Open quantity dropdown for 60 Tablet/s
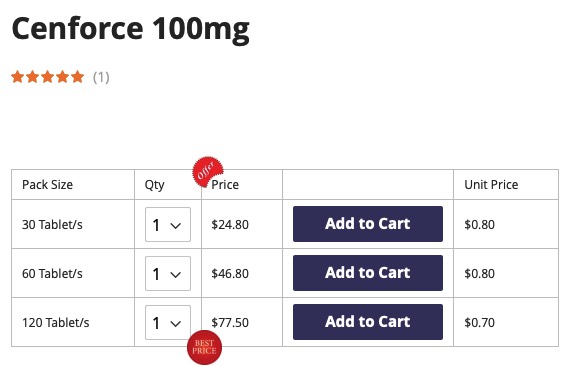This screenshot has width=570, height=366. (168, 273)
